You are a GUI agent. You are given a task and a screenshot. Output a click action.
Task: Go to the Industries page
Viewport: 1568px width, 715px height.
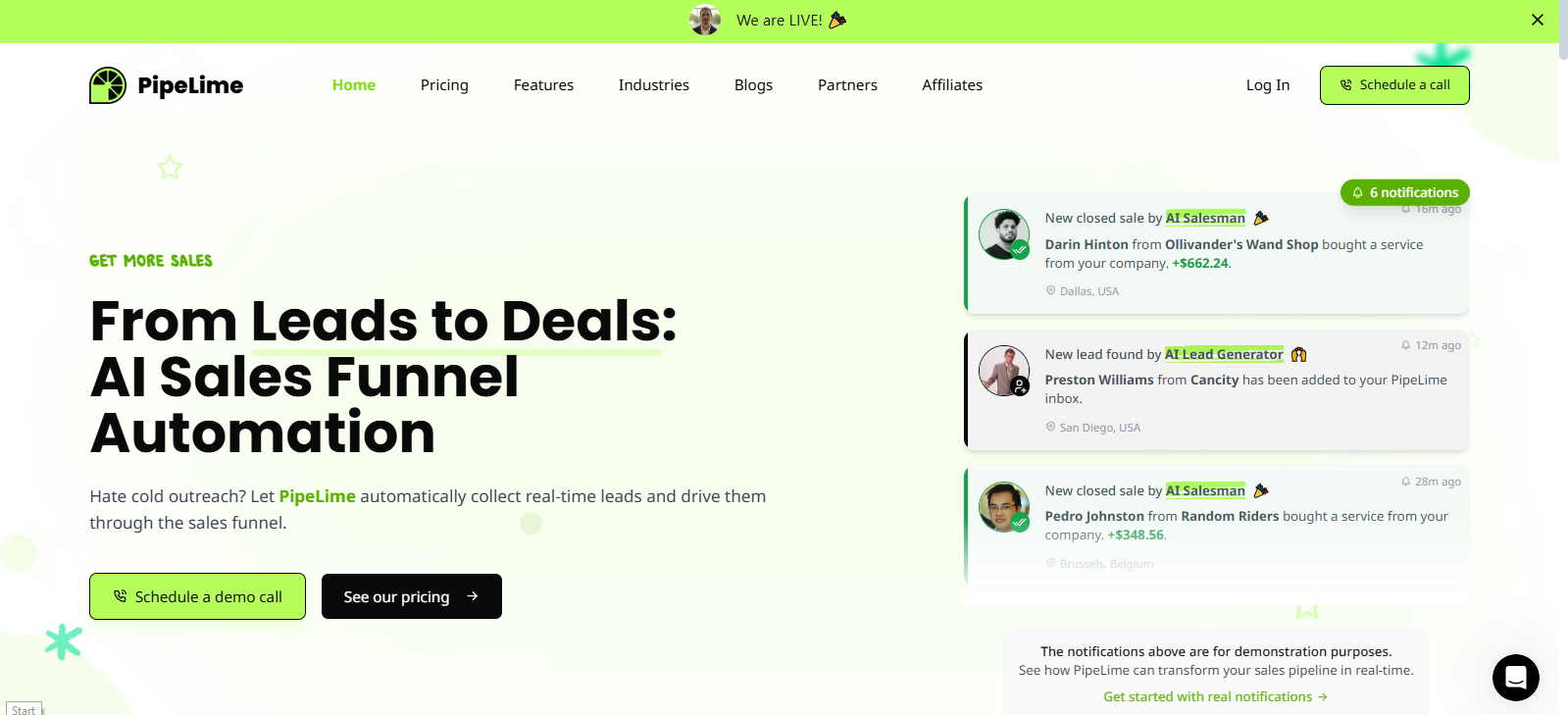654,85
